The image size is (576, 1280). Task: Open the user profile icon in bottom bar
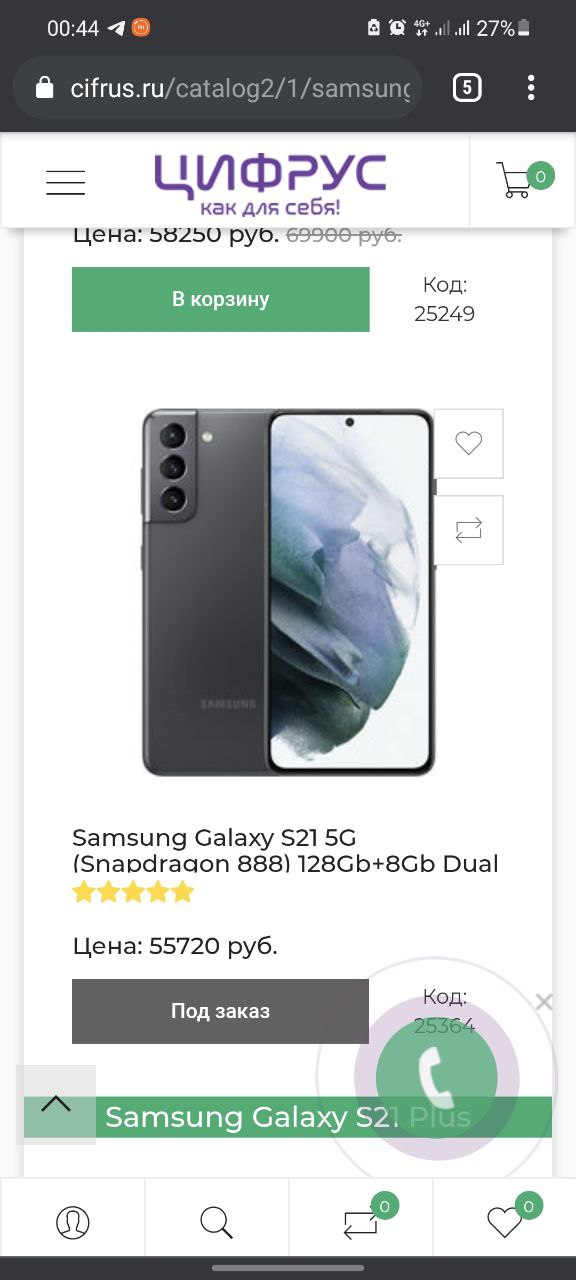(72, 1221)
